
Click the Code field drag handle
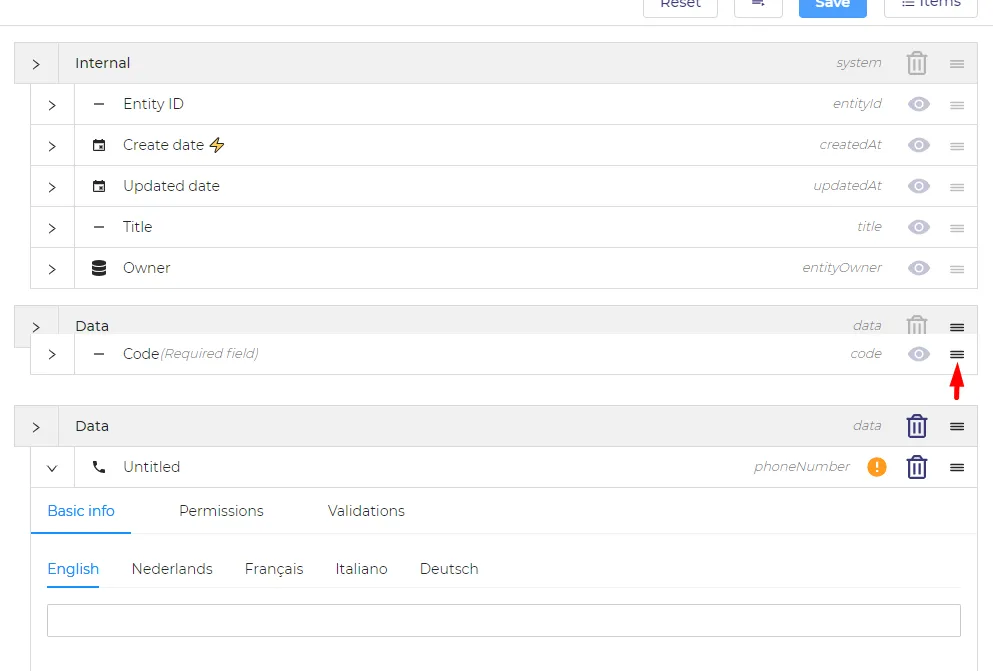(x=957, y=354)
